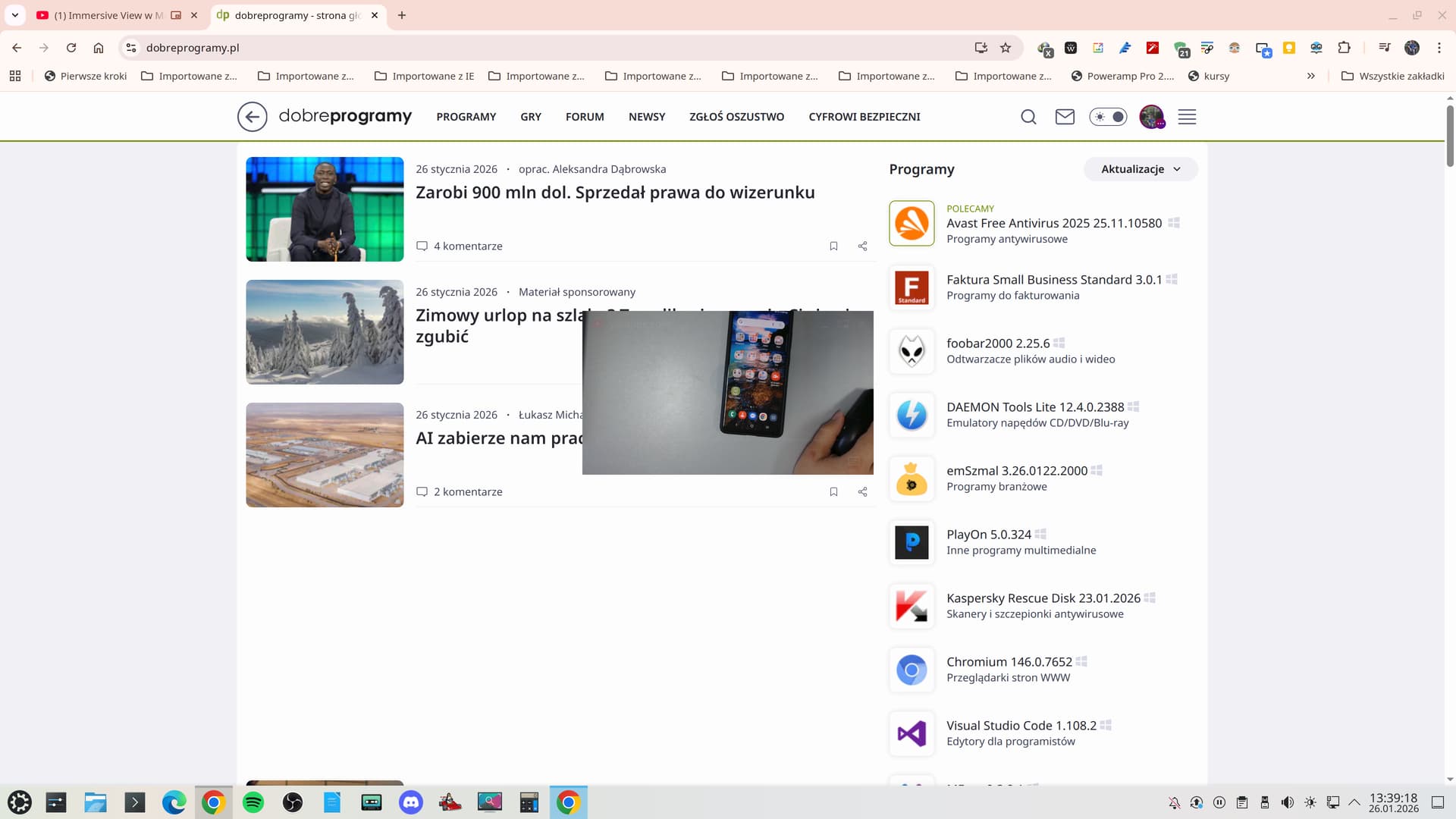Image resolution: width=1456 pixels, height=819 pixels.
Task: Bookmark the article about 900 mln dol.
Action: (833, 246)
